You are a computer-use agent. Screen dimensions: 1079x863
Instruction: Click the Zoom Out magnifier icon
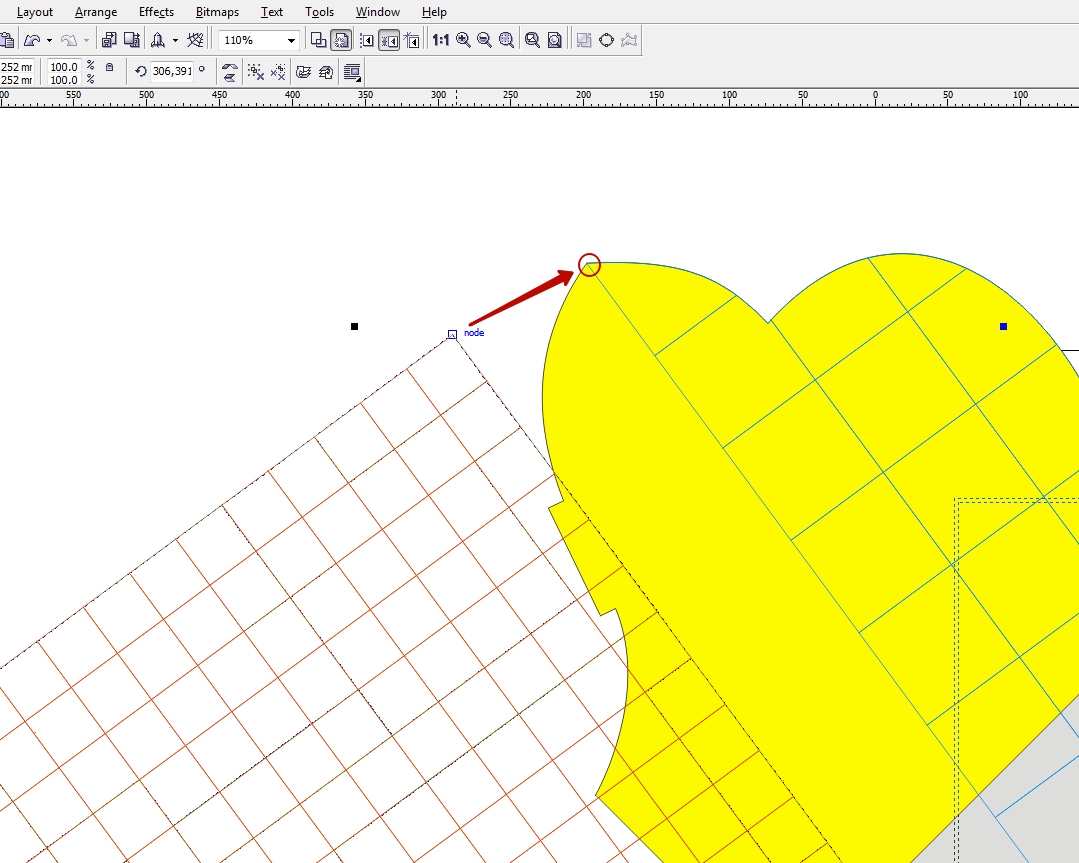[x=484, y=40]
